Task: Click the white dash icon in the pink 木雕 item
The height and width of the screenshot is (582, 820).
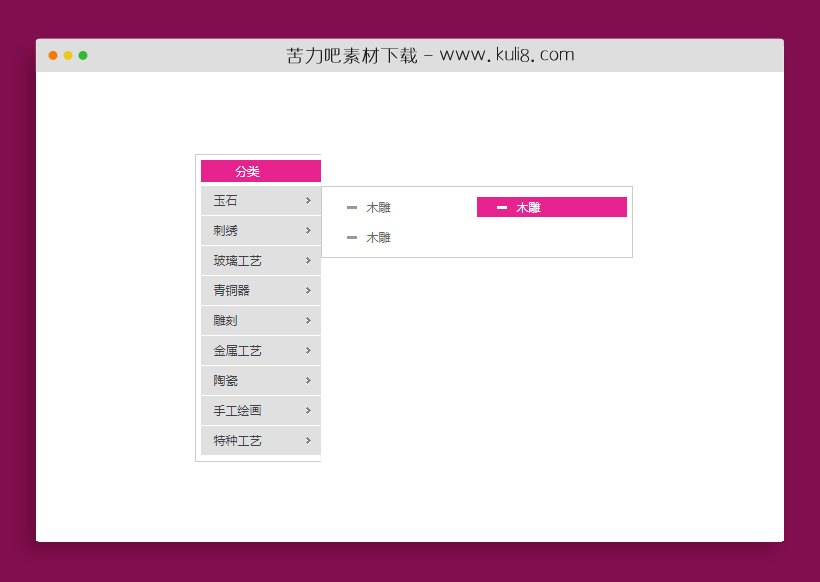Action: pos(502,207)
